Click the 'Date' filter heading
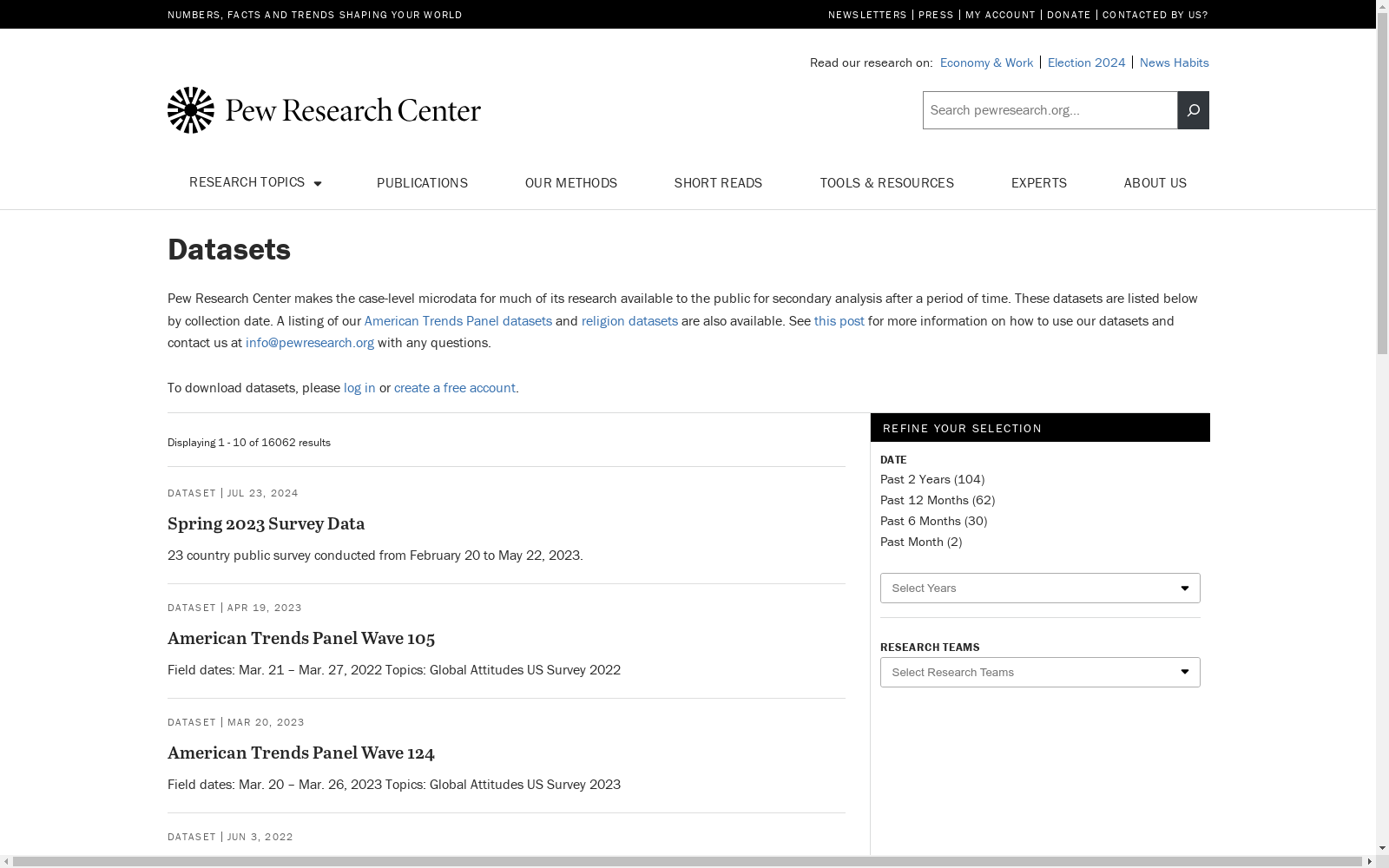Image resolution: width=1389 pixels, height=868 pixels. [x=893, y=460]
